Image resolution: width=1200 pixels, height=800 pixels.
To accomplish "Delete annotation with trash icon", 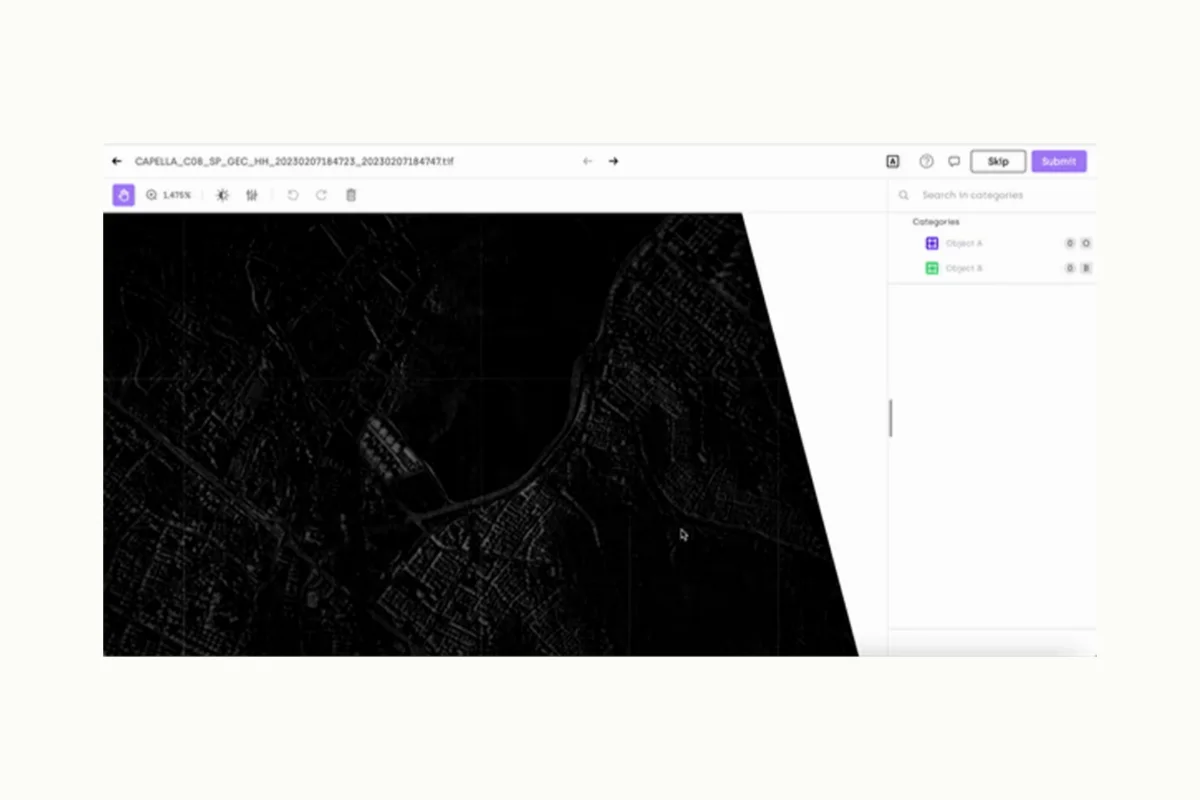I will coord(351,195).
